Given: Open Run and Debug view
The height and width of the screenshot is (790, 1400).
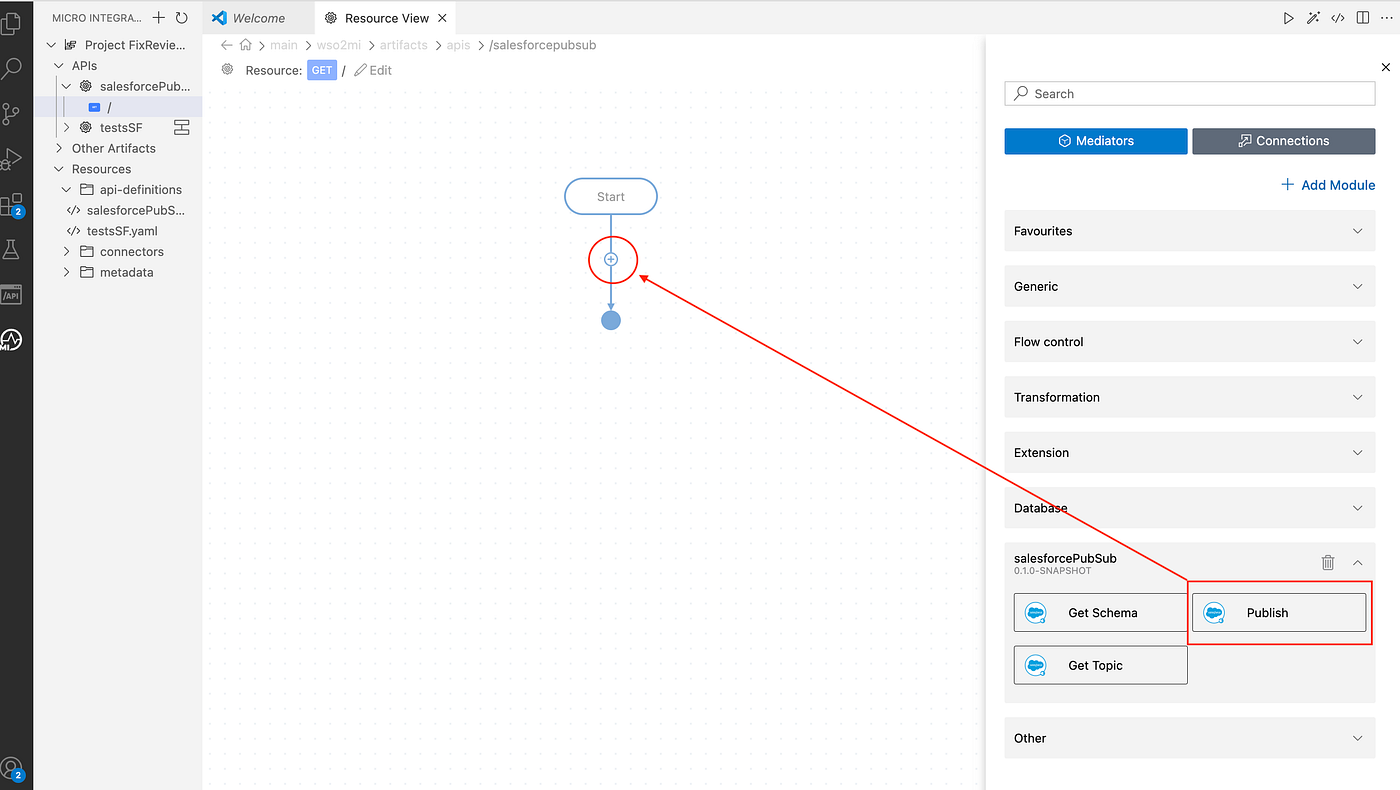Looking at the screenshot, I should click(x=12, y=159).
